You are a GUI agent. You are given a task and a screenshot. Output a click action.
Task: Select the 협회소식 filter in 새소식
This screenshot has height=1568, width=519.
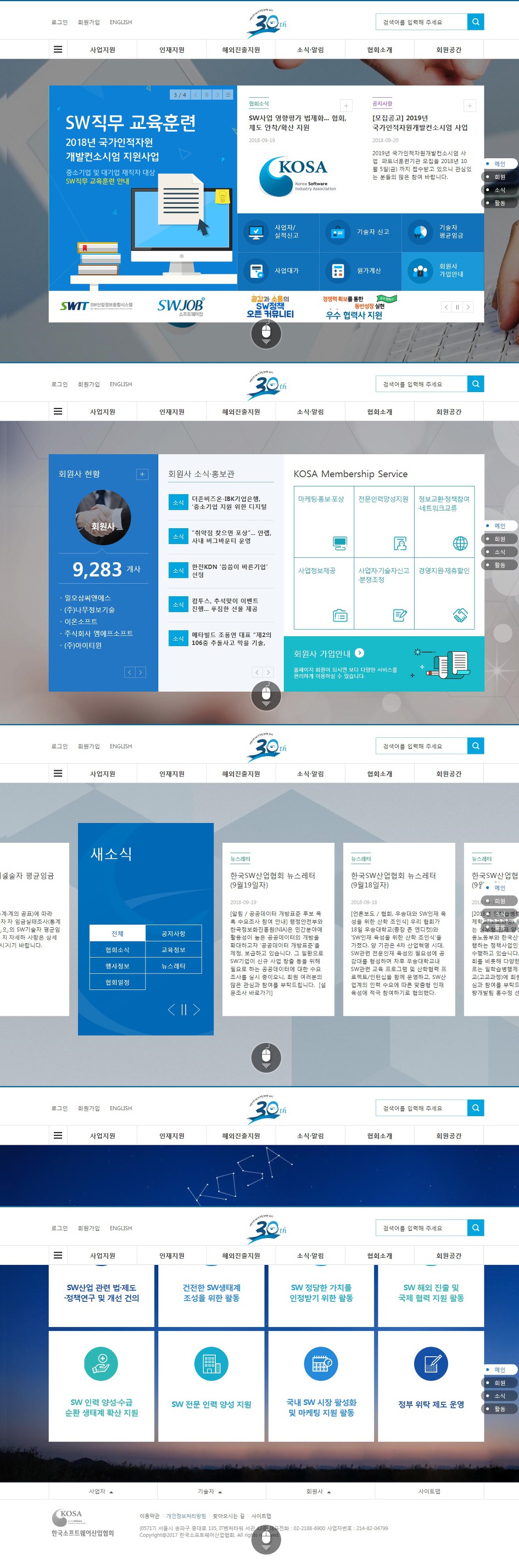pyautogui.click(x=117, y=950)
